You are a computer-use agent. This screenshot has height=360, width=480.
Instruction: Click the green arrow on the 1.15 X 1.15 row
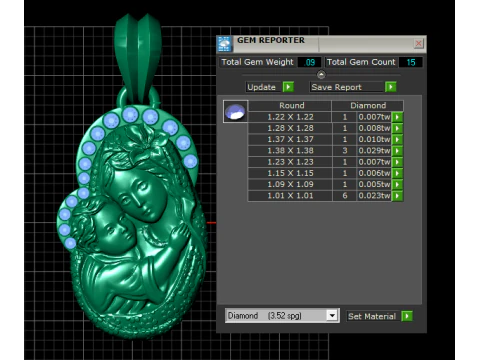397,173
